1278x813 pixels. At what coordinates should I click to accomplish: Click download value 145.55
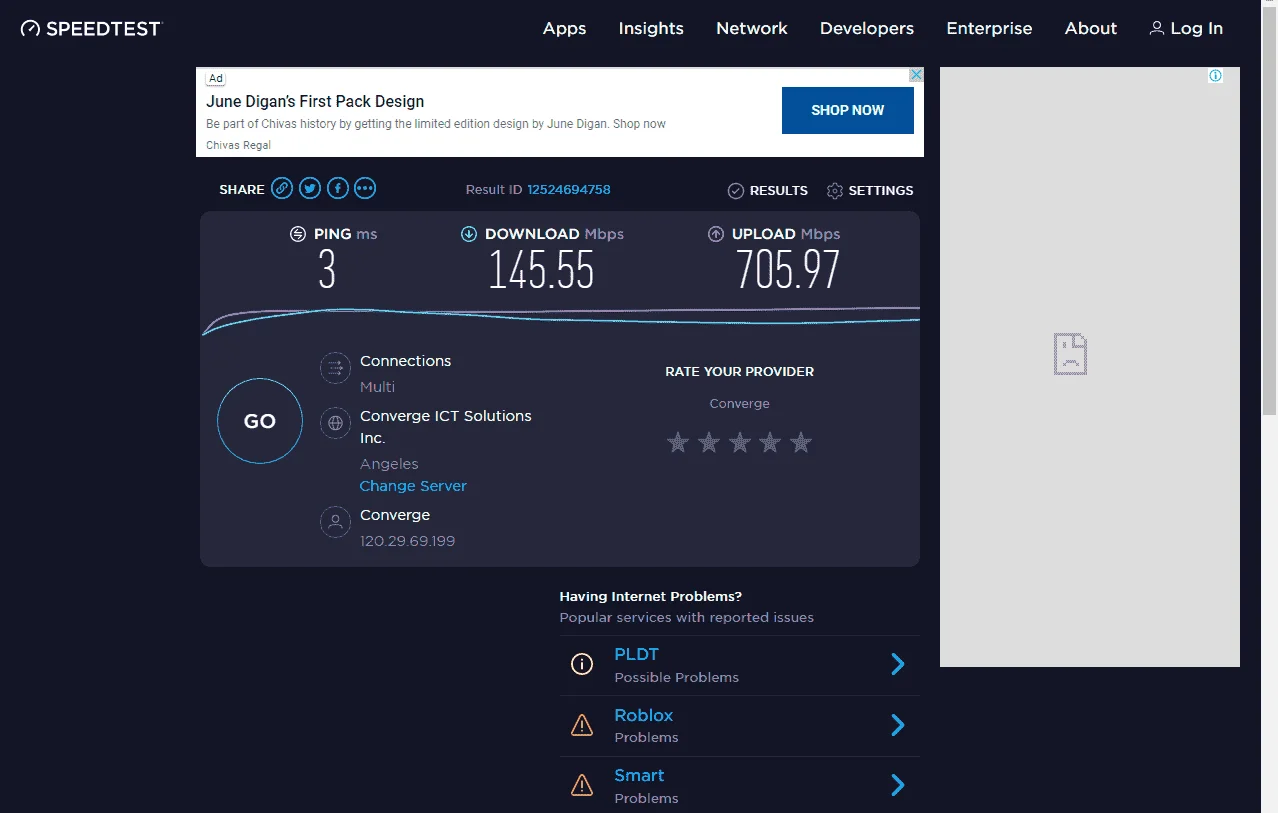coord(541,270)
